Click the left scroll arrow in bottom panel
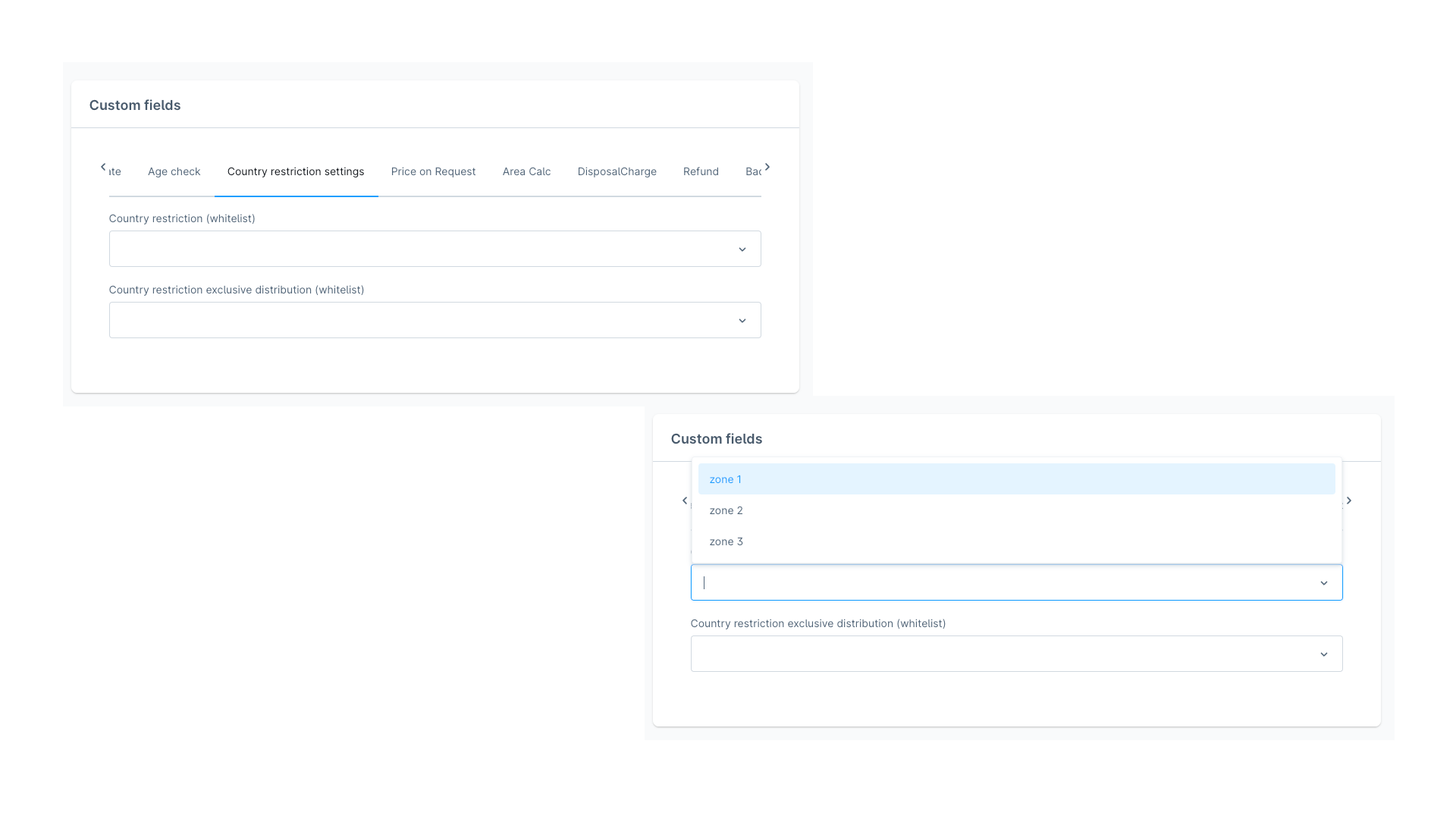This screenshot has width=1456, height=819. 685,501
